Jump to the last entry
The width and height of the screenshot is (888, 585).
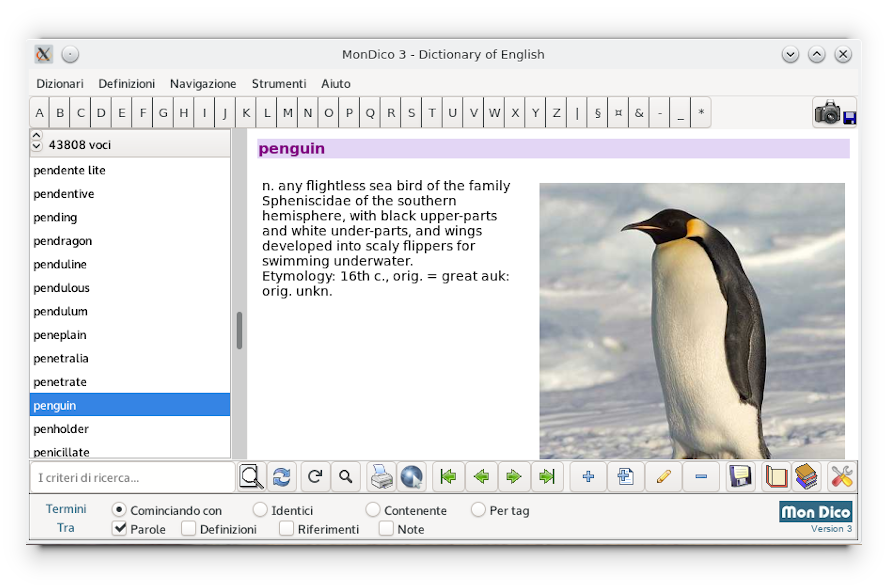[x=547, y=477]
